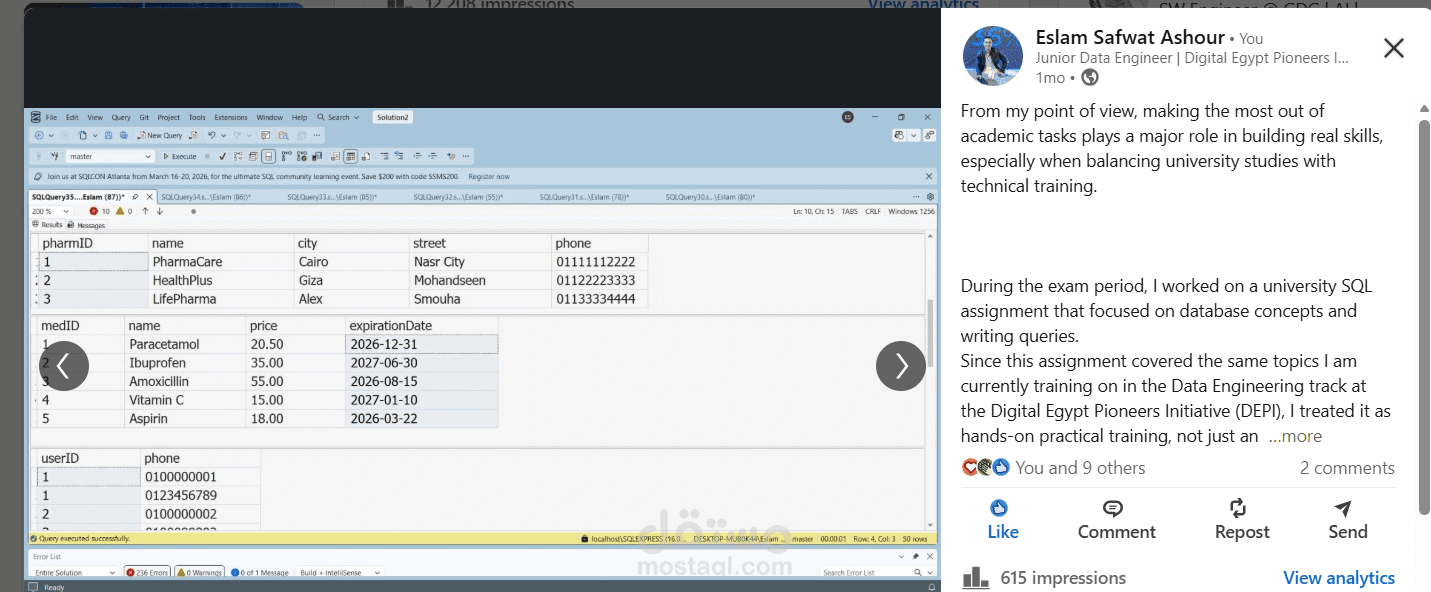Open the Git menu in SSMS
This screenshot has width=1431, height=592.
[x=144, y=118]
